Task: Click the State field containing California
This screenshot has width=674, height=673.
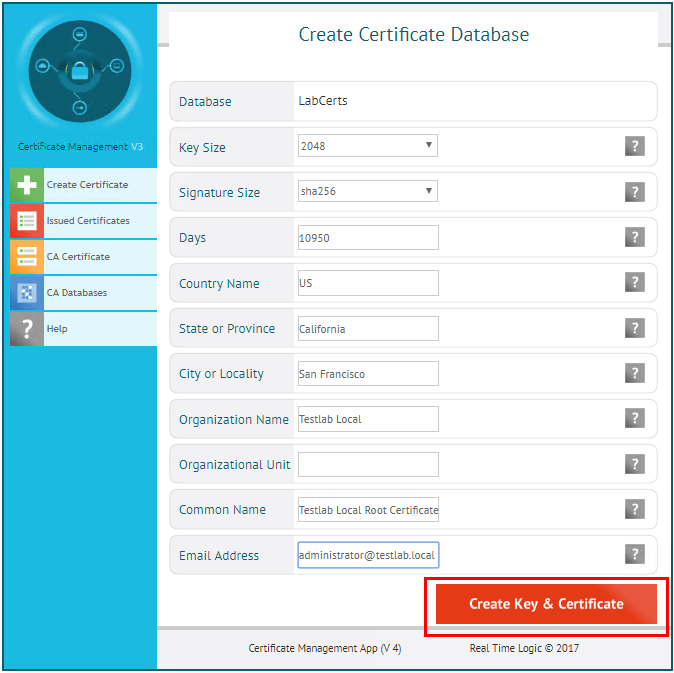Action: pyautogui.click(x=368, y=329)
